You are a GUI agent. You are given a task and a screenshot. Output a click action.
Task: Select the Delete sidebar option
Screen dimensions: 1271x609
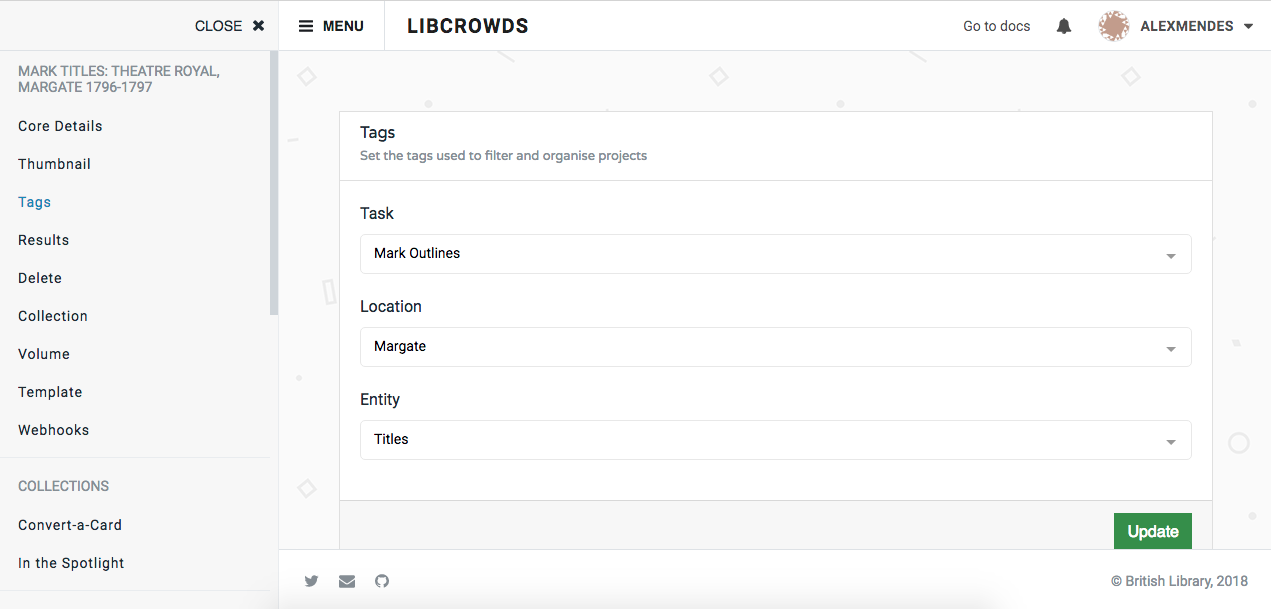click(39, 277)
